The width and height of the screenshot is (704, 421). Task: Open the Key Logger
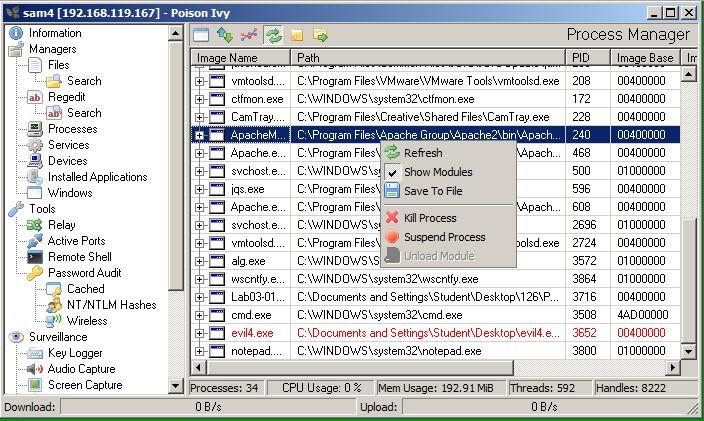(75, 353)
